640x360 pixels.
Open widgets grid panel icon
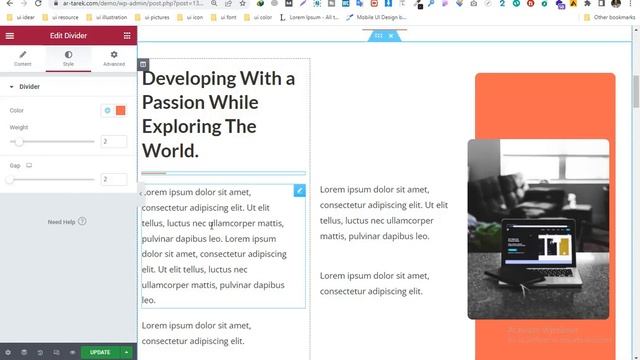click(x=127, y=36)
